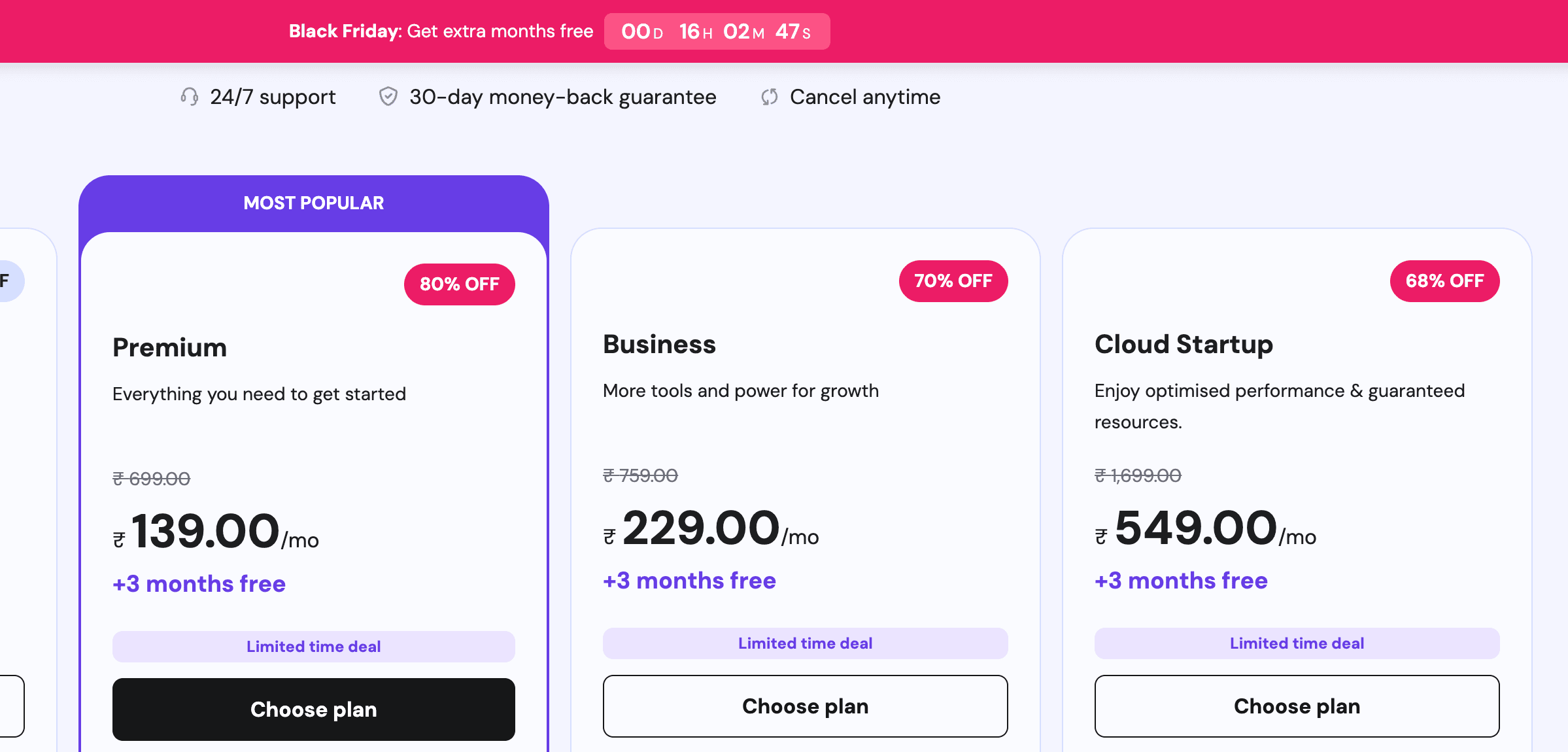
Task: Click the MOST POPULAR banner
Action: pyautogui.click(x=314, y=203)
